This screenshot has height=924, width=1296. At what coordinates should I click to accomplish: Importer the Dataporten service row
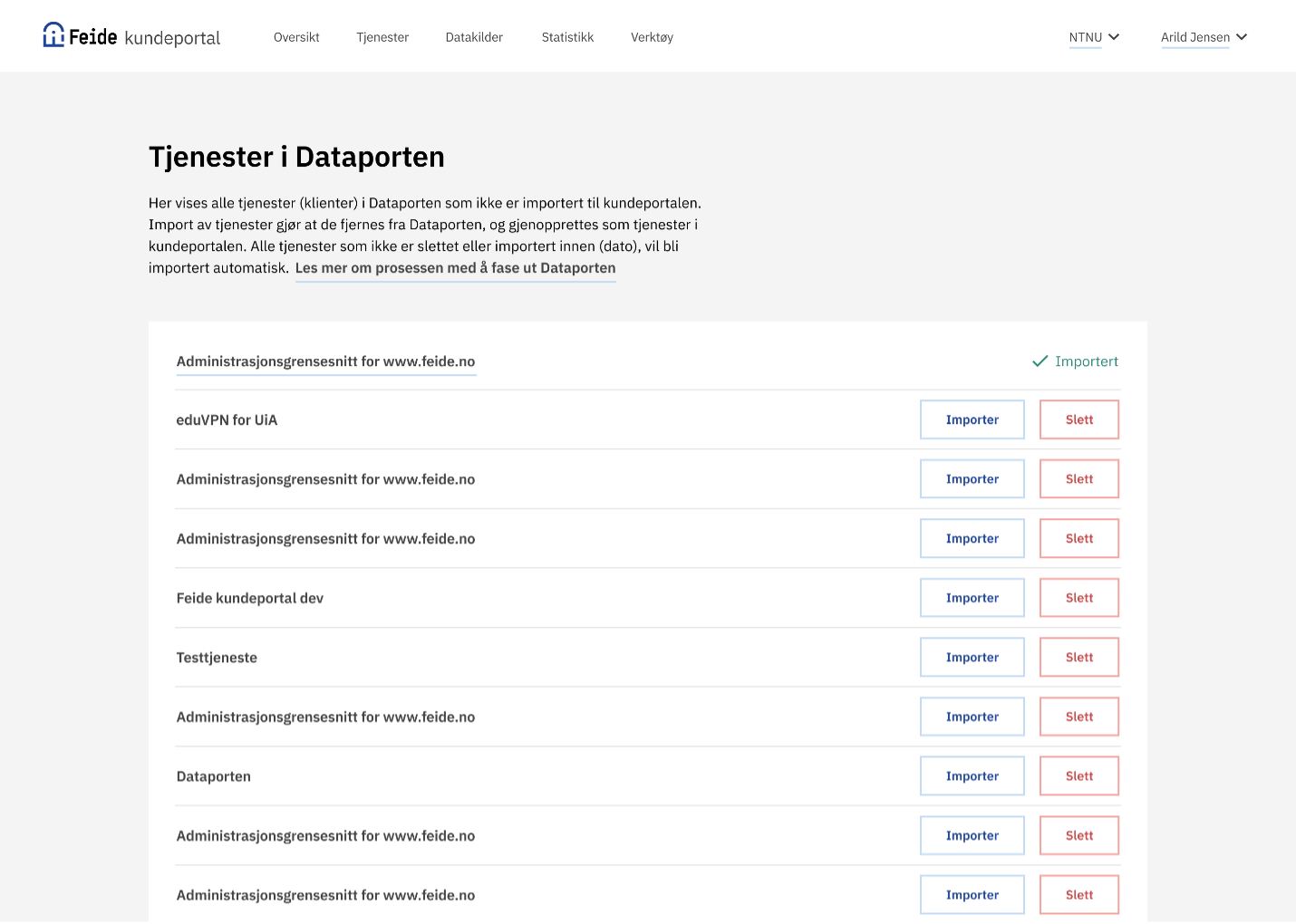972,776
